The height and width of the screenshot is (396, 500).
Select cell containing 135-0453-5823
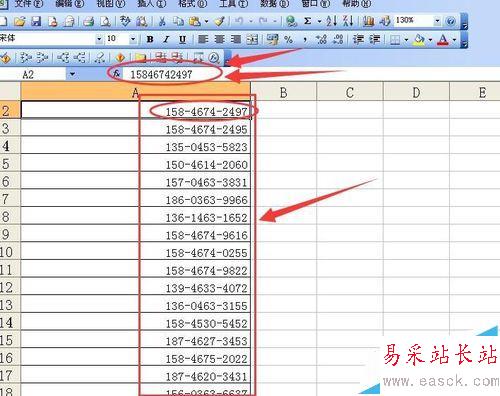(136, 145)
